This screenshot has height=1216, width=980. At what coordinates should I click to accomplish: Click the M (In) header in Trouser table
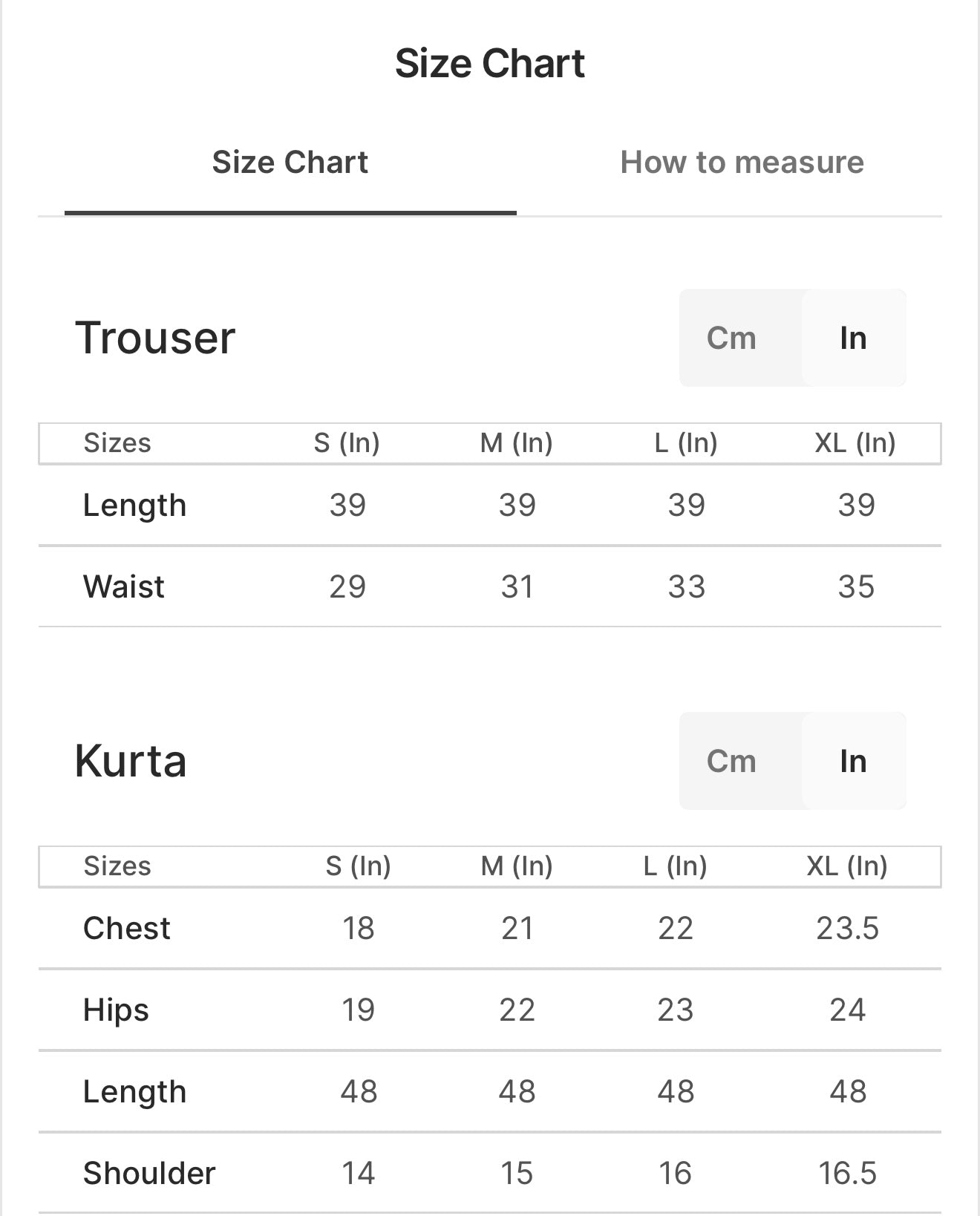(517, 443)
